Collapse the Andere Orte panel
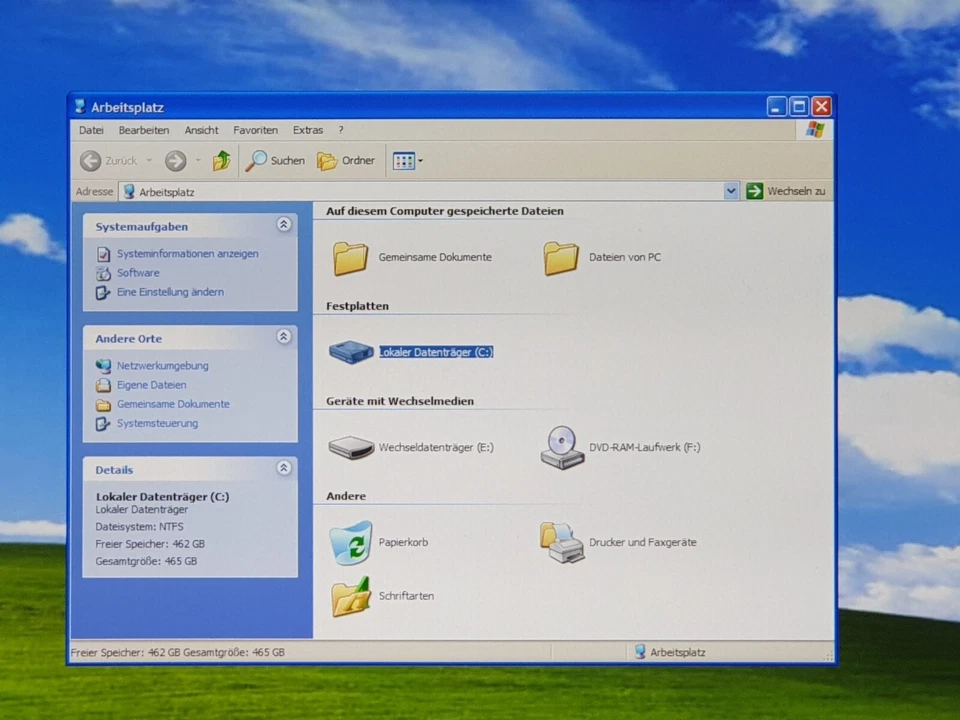This screenshot has height=720, width=960. [x=284, y=338]
